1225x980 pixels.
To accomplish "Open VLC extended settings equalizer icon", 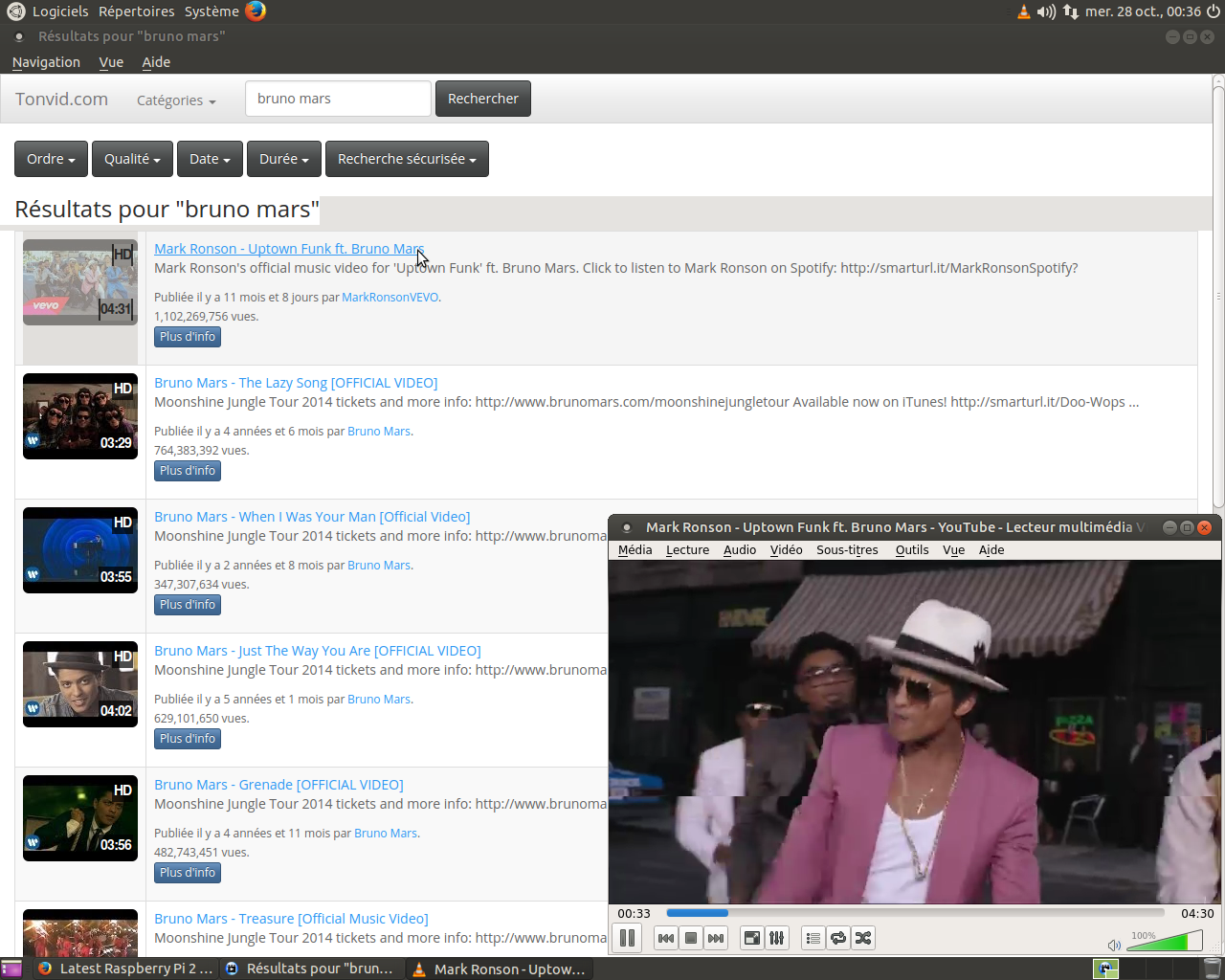I will 777,938.
